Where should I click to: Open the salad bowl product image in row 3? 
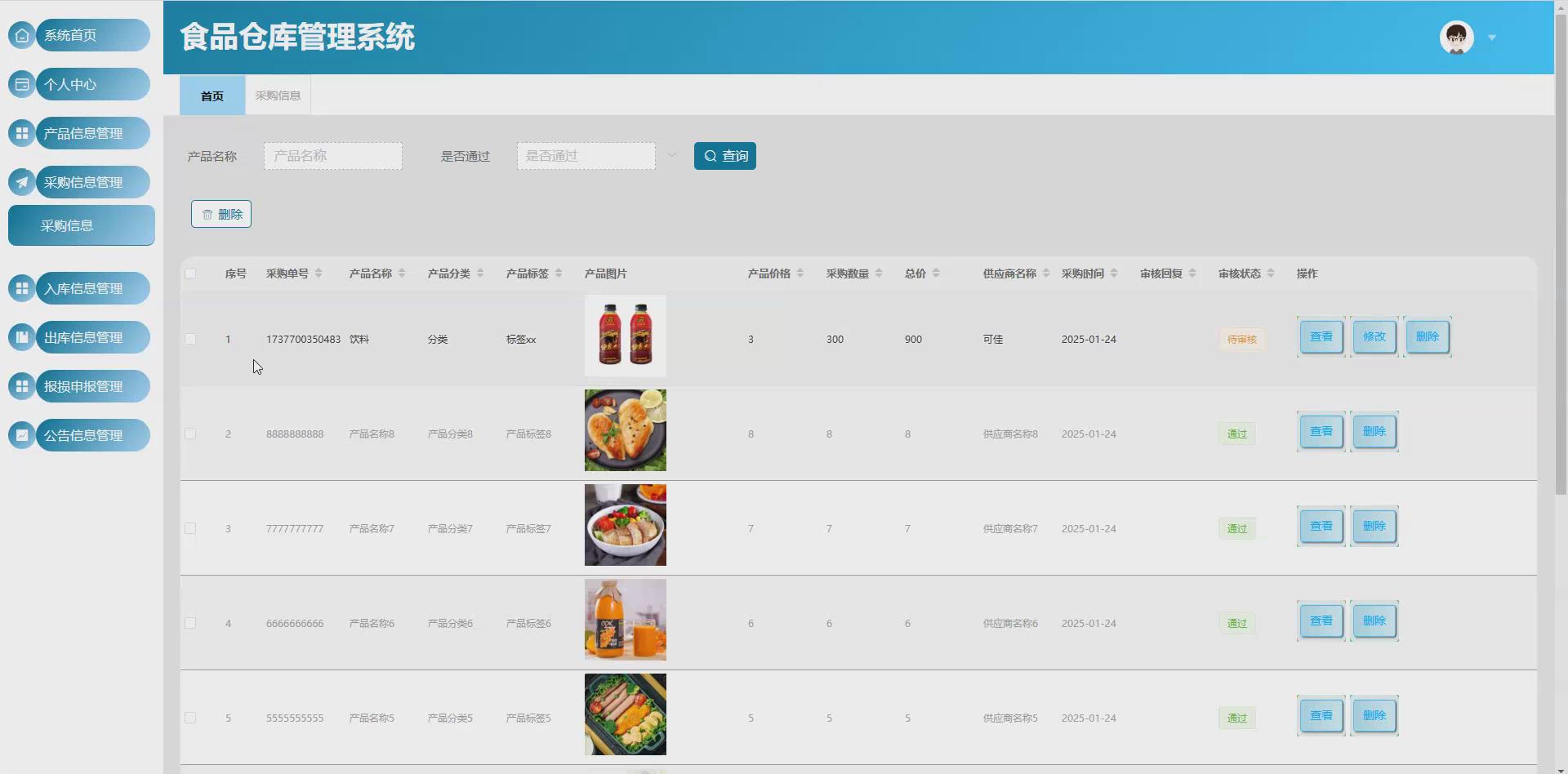pos(626,525)
